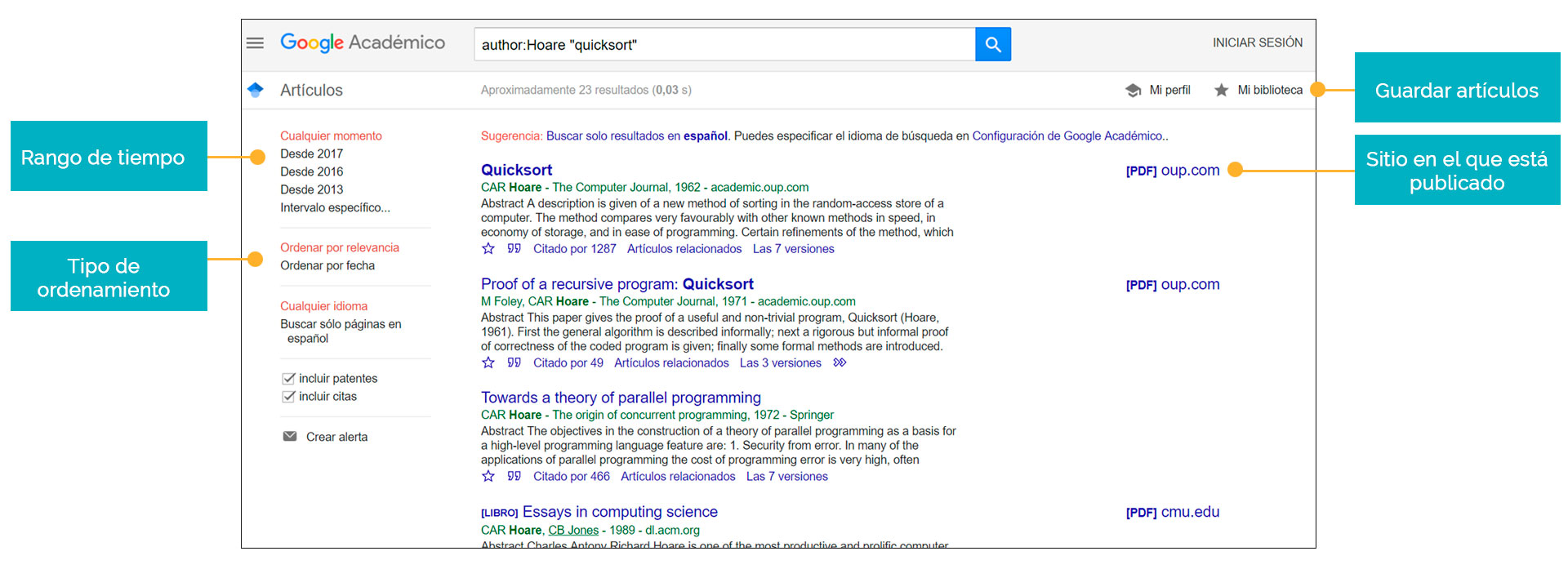This screenshot has height=578, width=1568.
Task: Save the Quicksort article with star icon
Action: pyautogui.click(x=488, y=249)
